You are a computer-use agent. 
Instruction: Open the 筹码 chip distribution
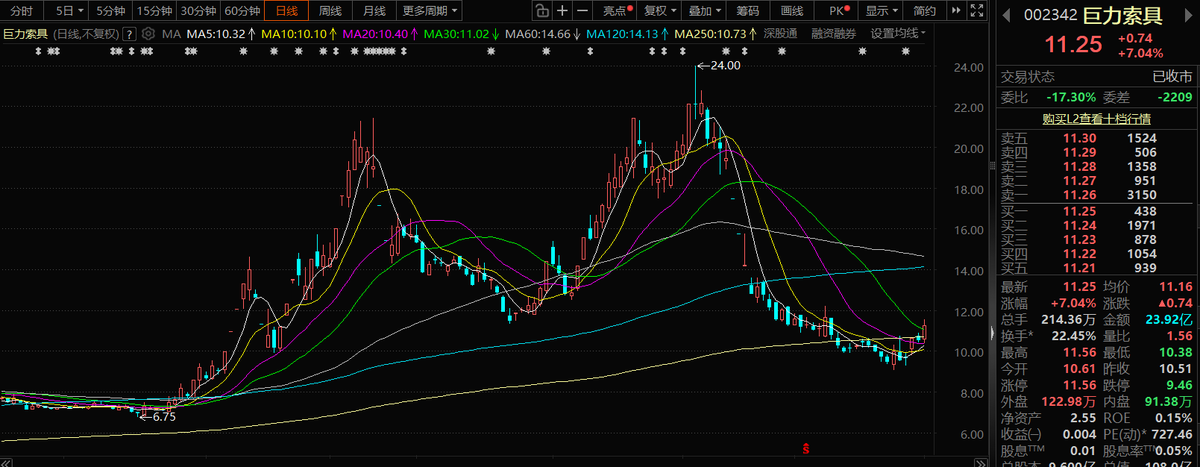[x=747, y=11]
